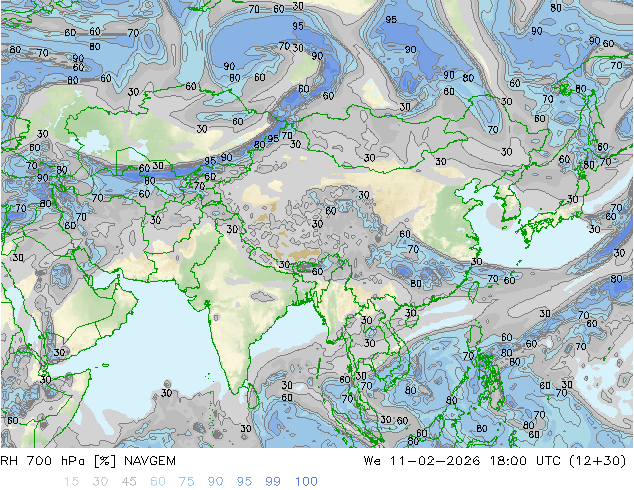Select the legend value 95 in the color scale
The image size is (634, 490).
click(x=244, y=482)
